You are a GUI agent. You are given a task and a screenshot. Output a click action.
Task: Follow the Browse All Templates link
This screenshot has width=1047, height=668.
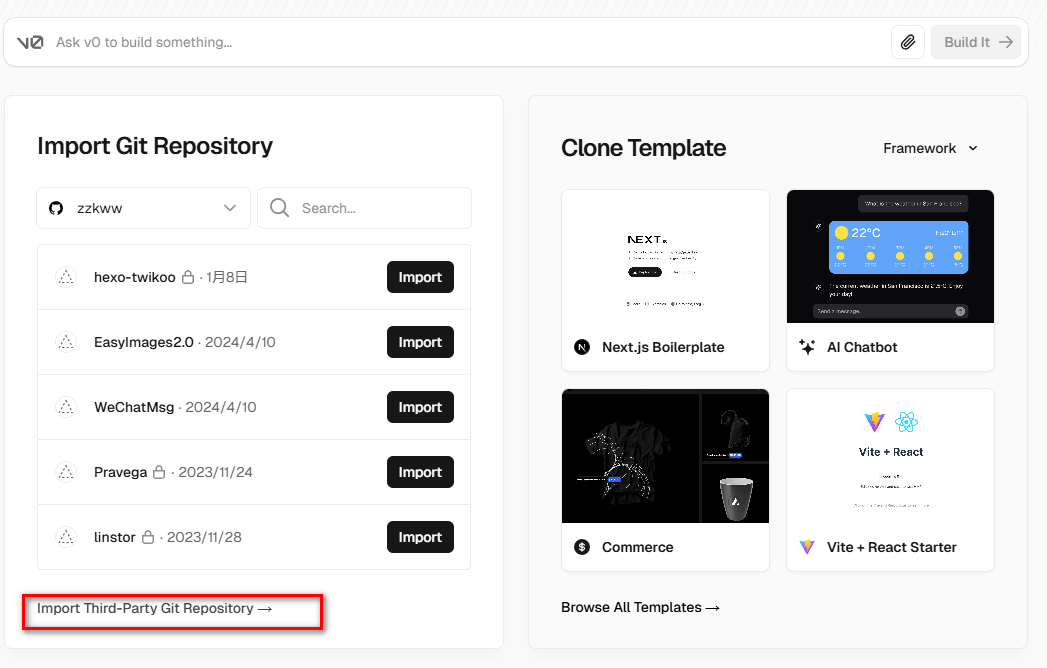point(640,607)
